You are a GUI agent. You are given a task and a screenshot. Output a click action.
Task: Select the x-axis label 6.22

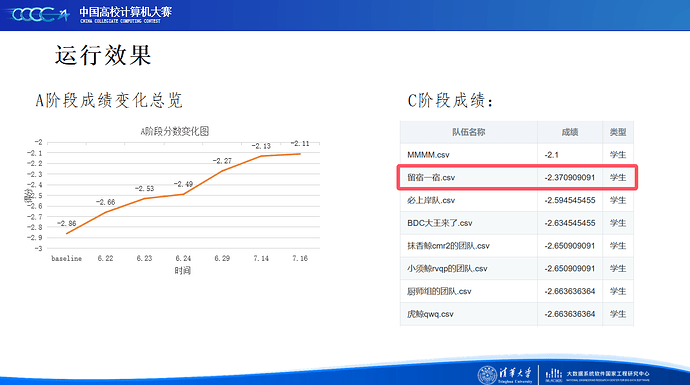[106, 258]
